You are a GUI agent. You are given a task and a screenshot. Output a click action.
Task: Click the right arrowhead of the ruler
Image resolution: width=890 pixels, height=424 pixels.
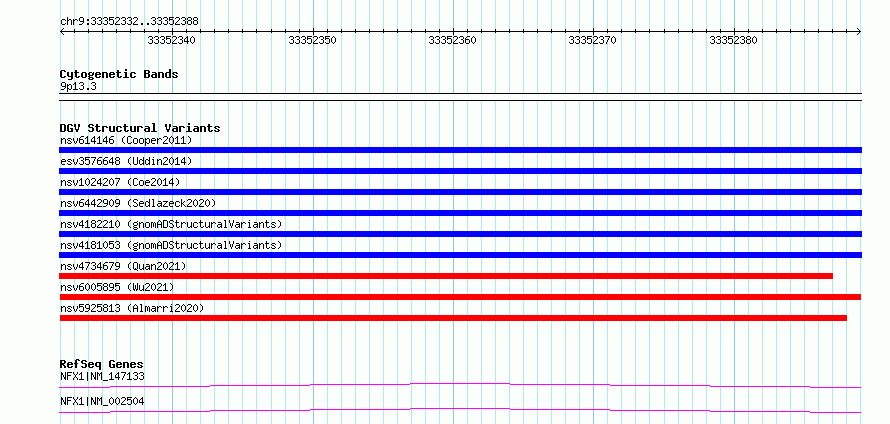858,32
